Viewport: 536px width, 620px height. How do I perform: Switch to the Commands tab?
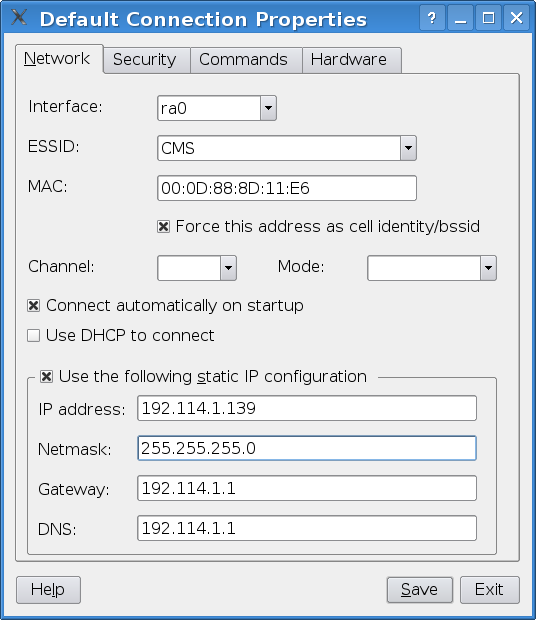coord(243,60)
